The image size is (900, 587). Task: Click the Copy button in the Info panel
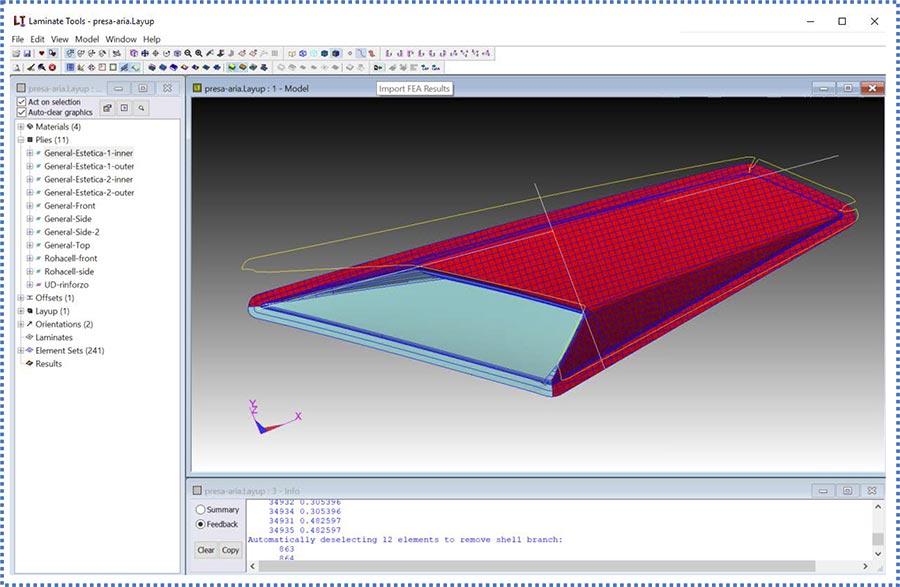229,550
